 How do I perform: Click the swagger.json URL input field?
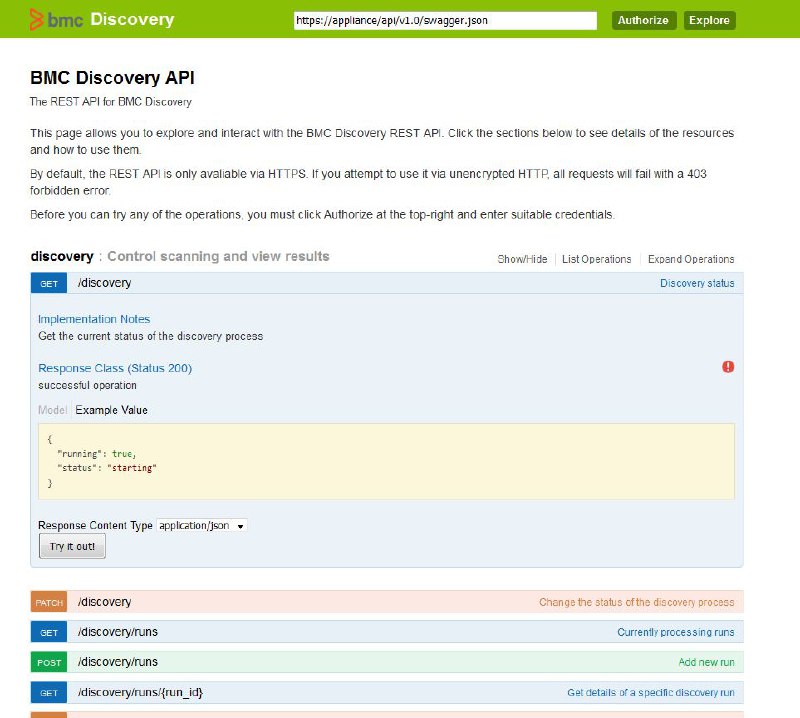click(445, 20)
